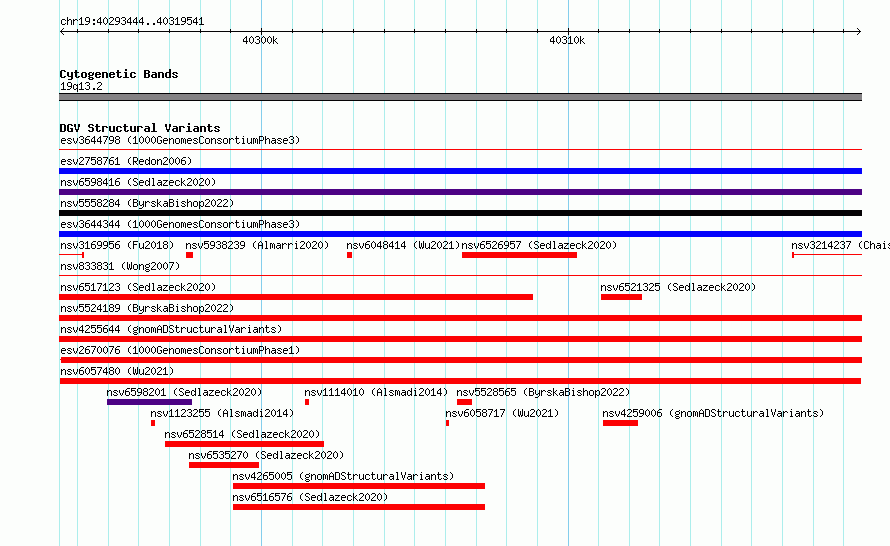Select the red nsv6516576 variant bar
This screenshot has width=890, height=546.
359,507
